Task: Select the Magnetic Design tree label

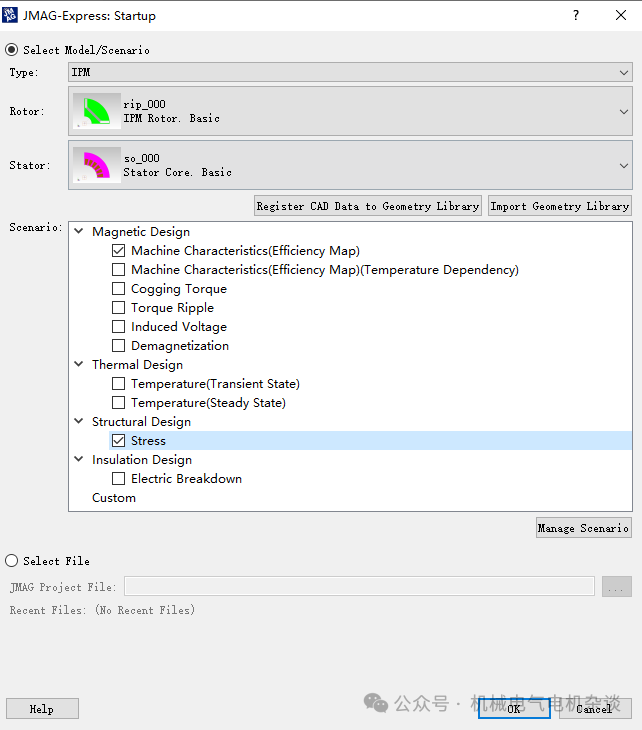Action: [141, 232]
